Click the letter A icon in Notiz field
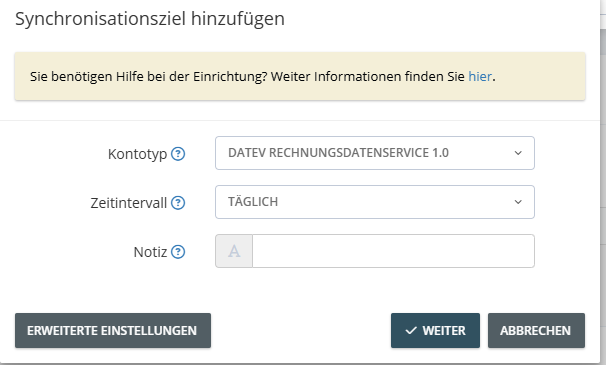The image size is (606, 365). 234,251
